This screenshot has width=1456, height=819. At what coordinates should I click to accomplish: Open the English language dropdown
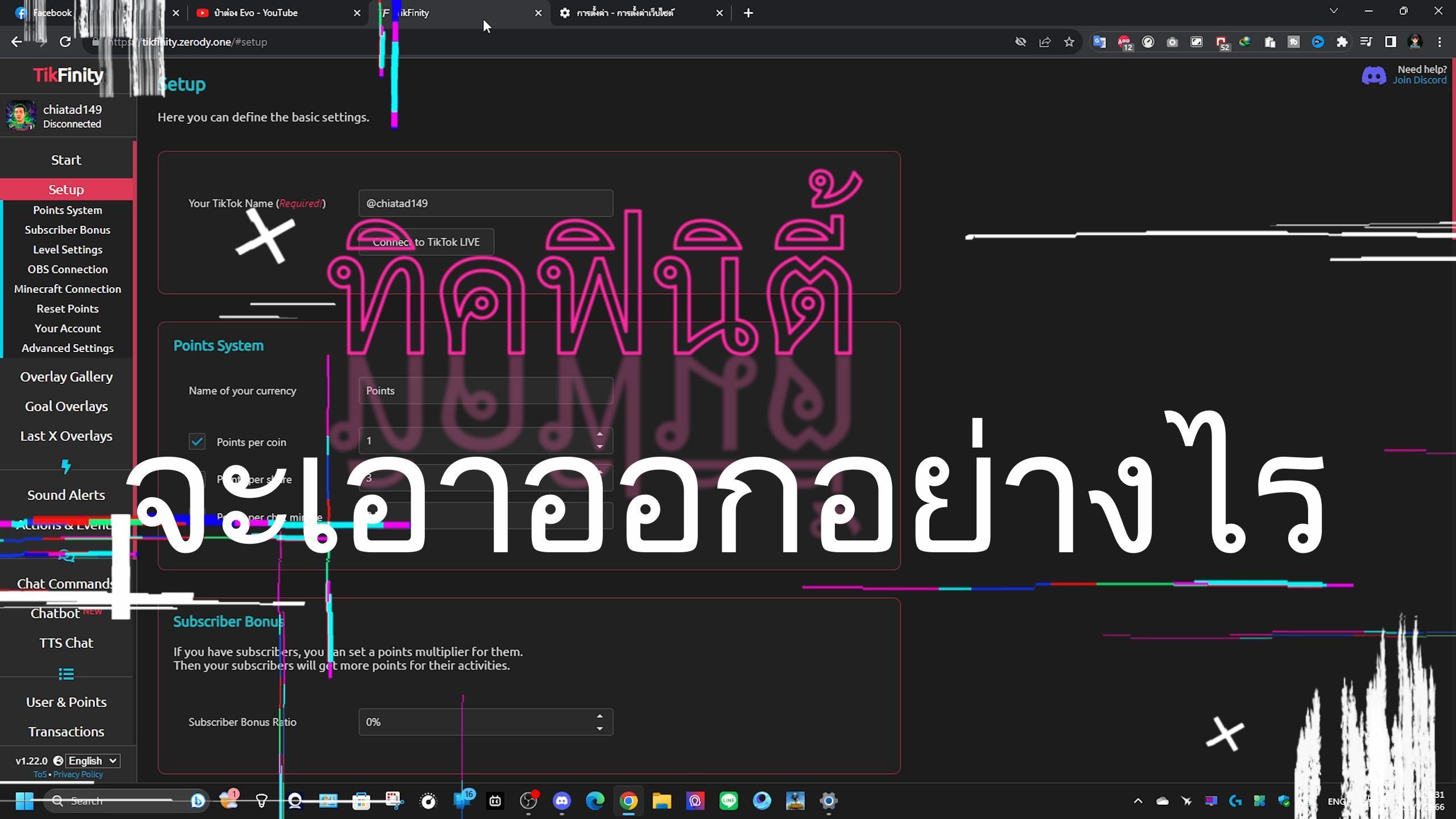click(x=92, y=760)
